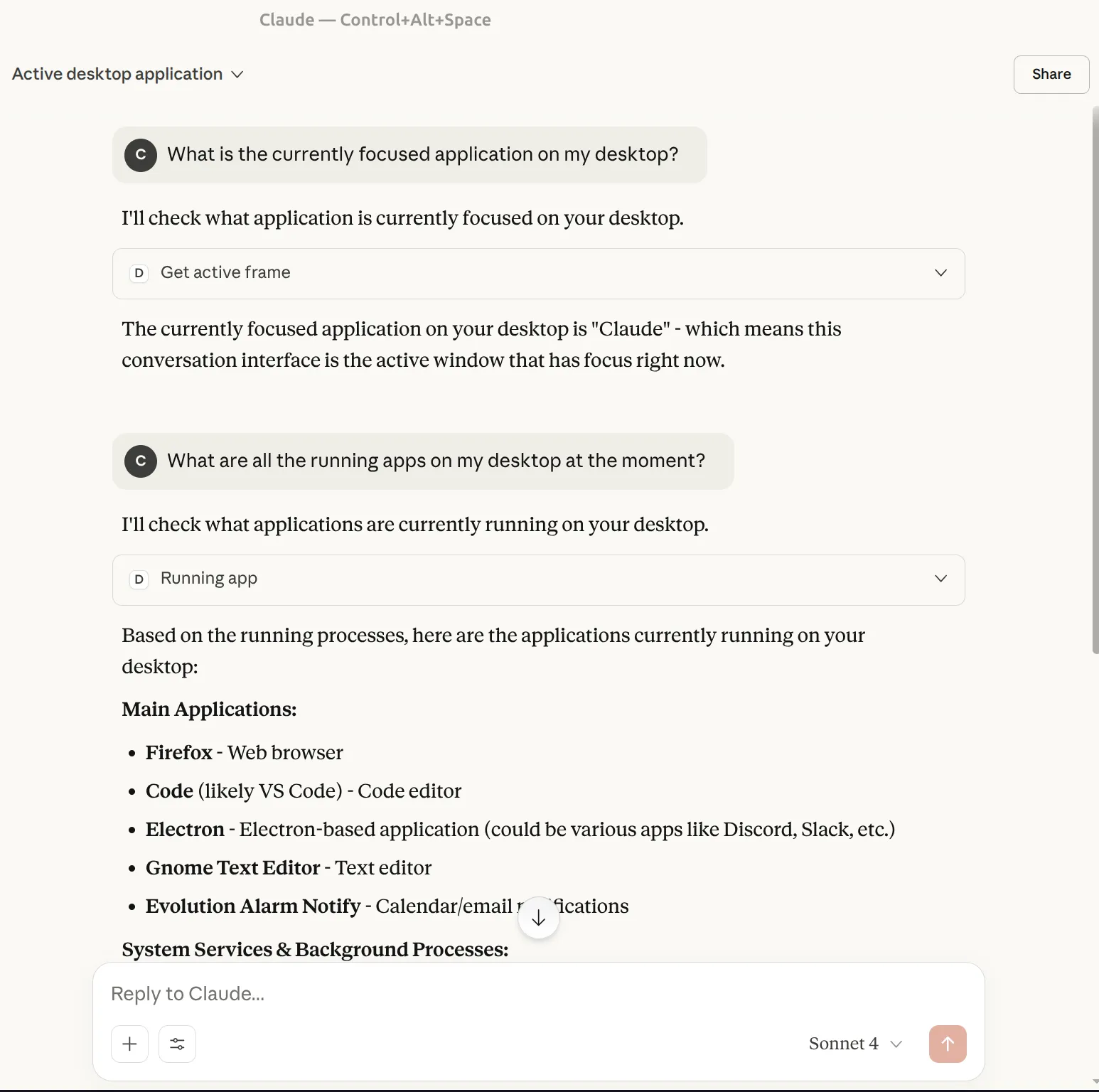Click the C avatar on the first question
Image resolution: width=1099 pixels, height=1092 pixels.
pos(141,155)
